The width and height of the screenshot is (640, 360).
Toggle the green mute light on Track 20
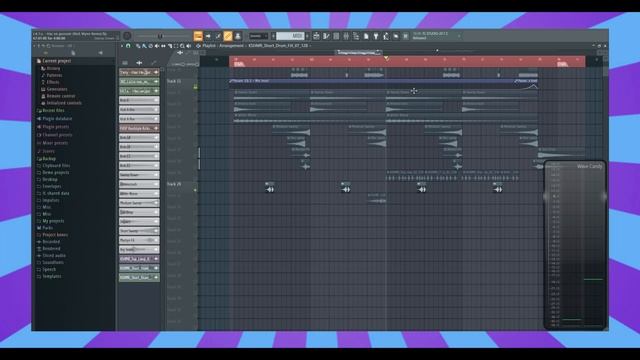click(x=196, y=190)
